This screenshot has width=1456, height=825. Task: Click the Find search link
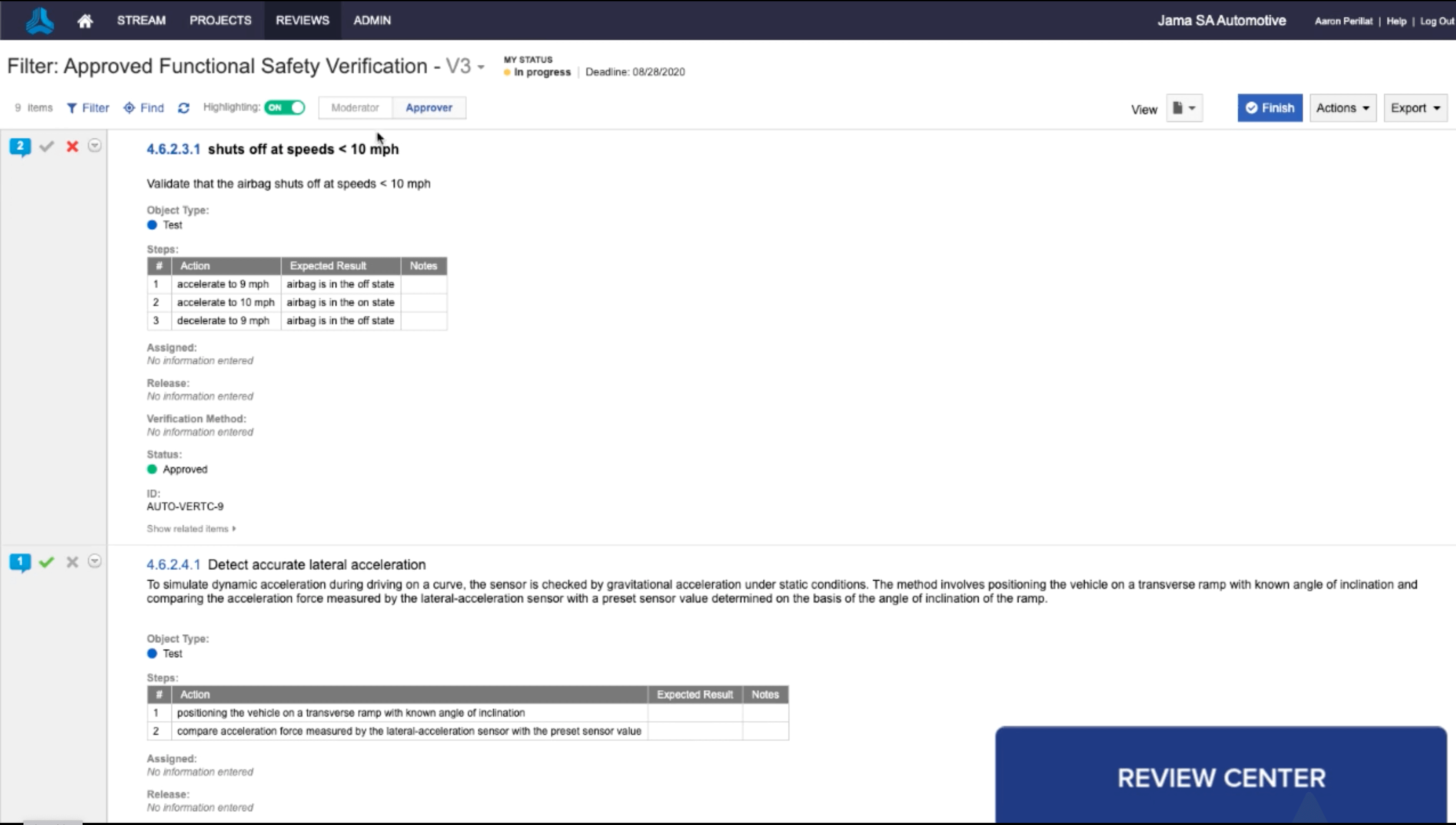[x=152, y=107]
